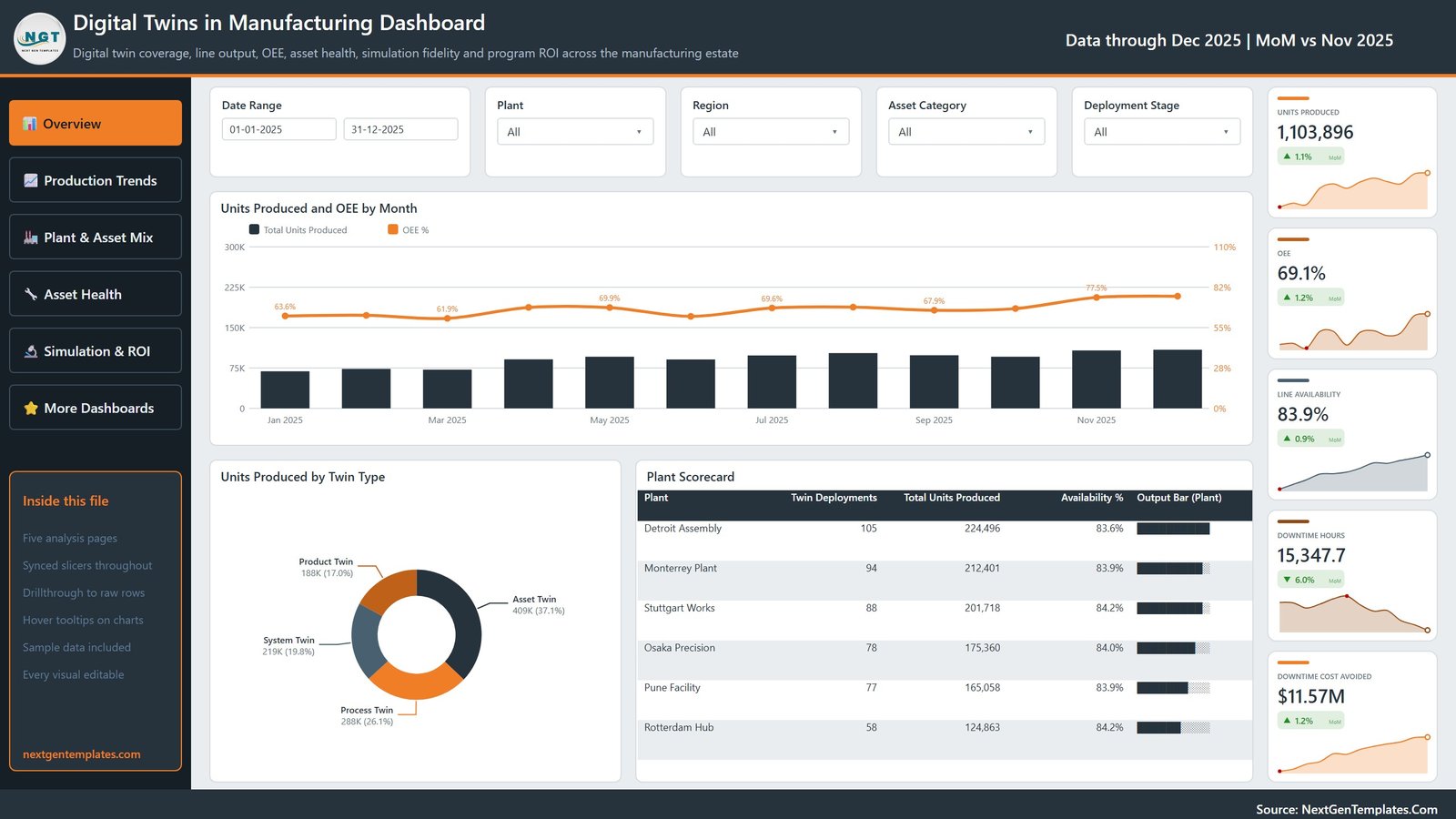The height and width of the screenshot is (819, 1456).
Task: Click the Drillthrough to raw rows text
Action: pyautogui.click(x=84, y=593)
